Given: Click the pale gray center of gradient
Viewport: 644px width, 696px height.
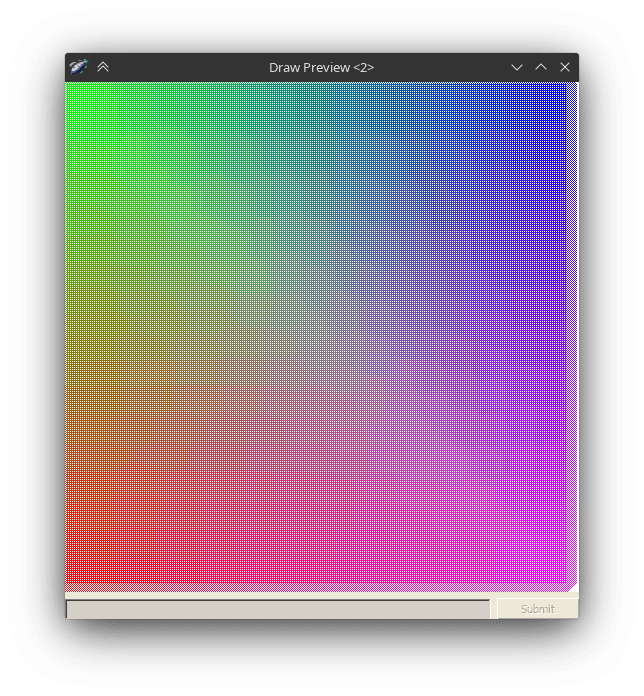Looking at the screenshot, I should pos(318,336).
